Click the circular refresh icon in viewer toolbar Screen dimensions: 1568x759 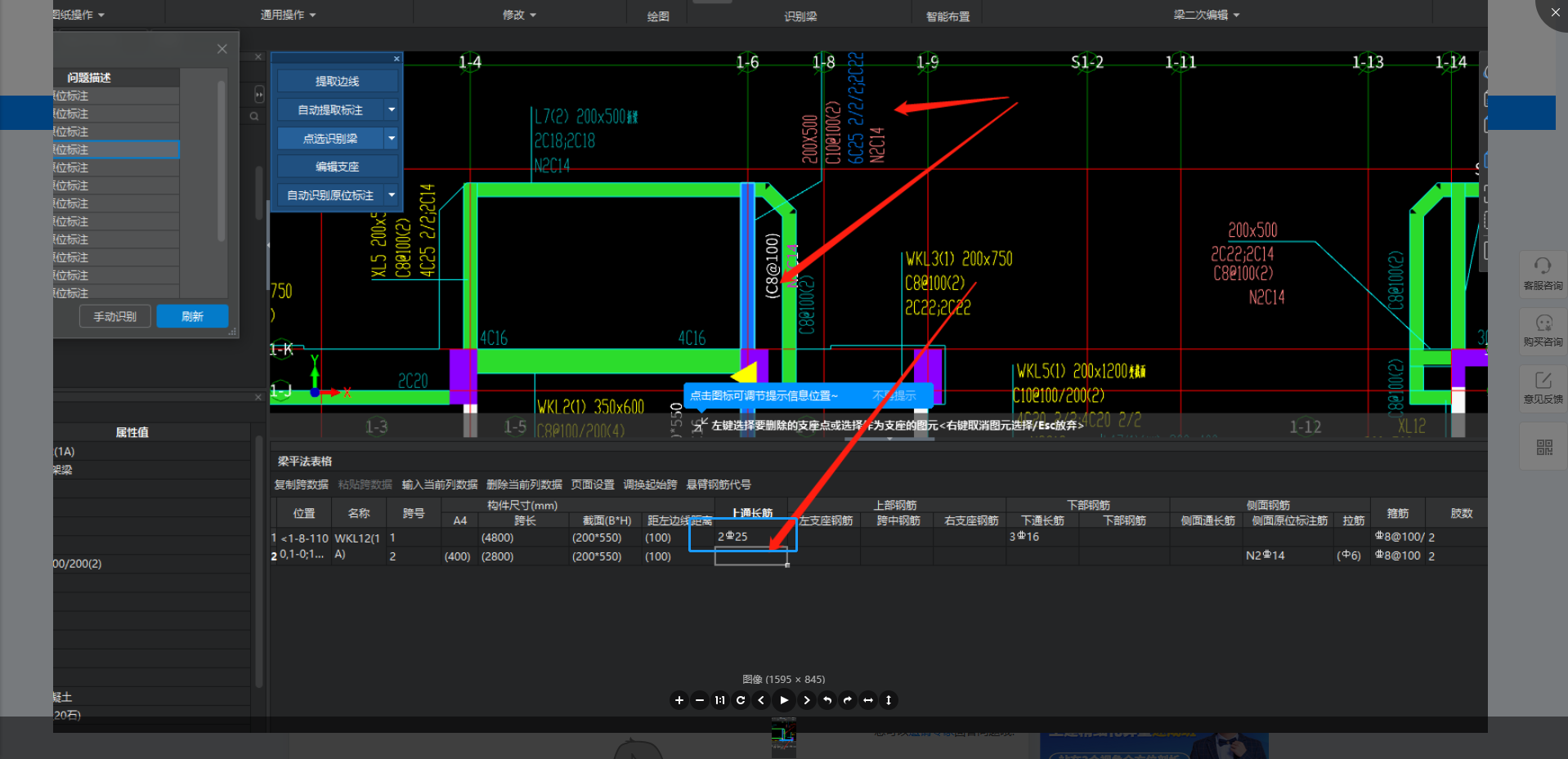point(740,700)
